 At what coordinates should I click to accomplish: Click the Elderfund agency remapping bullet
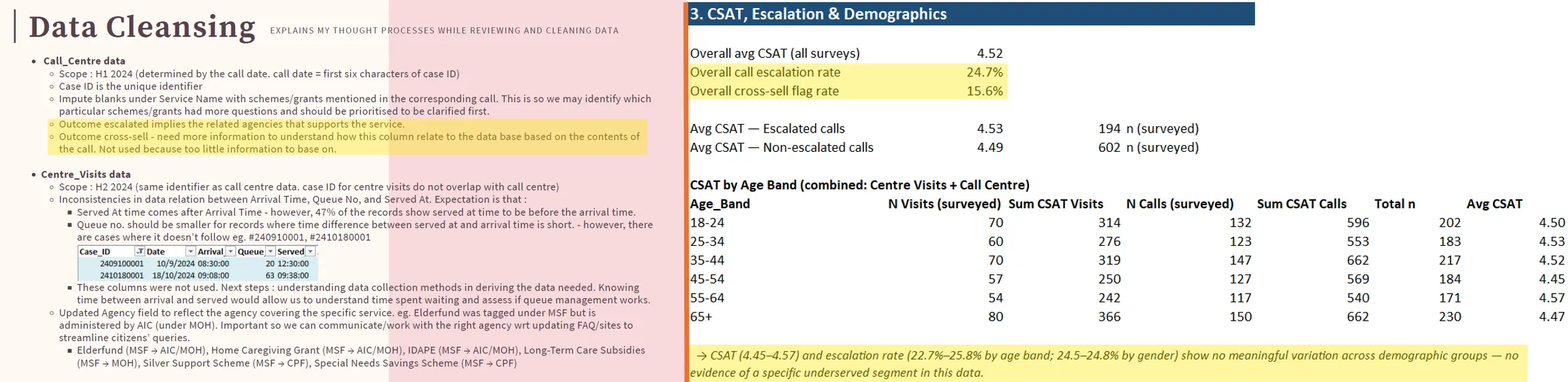360,357
